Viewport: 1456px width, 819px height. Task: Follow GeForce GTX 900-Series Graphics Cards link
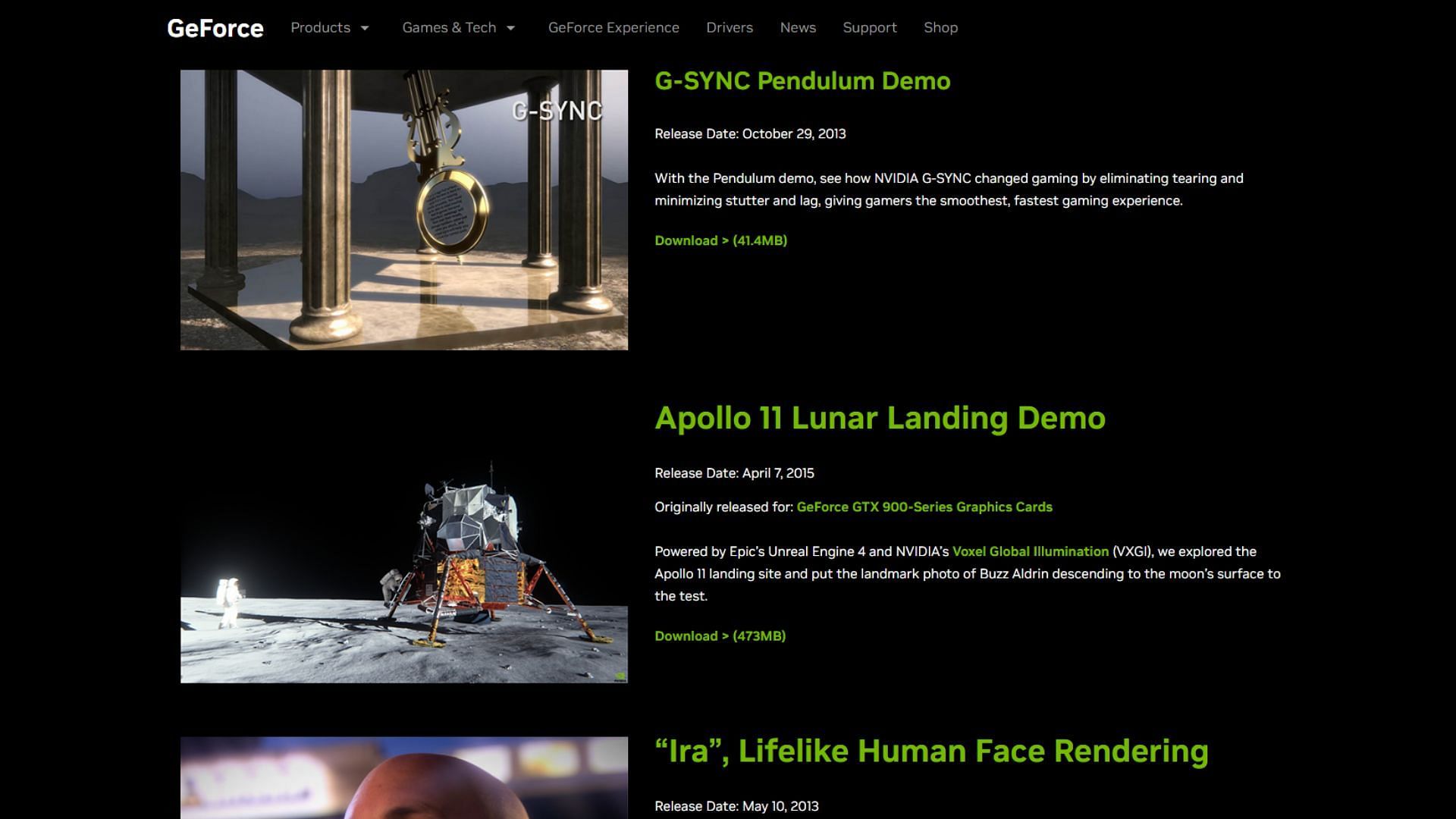pos(924,507)
